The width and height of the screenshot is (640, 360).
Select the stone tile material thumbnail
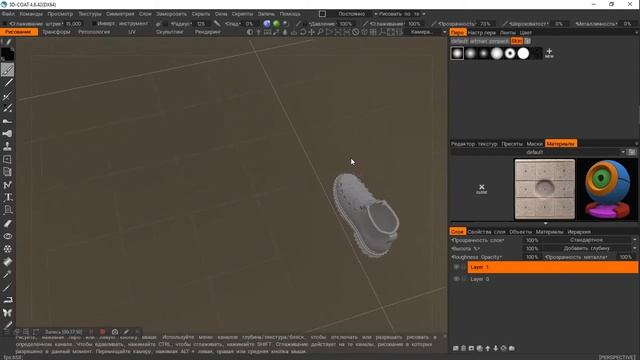pyautogui.click(x=544, y=189)
